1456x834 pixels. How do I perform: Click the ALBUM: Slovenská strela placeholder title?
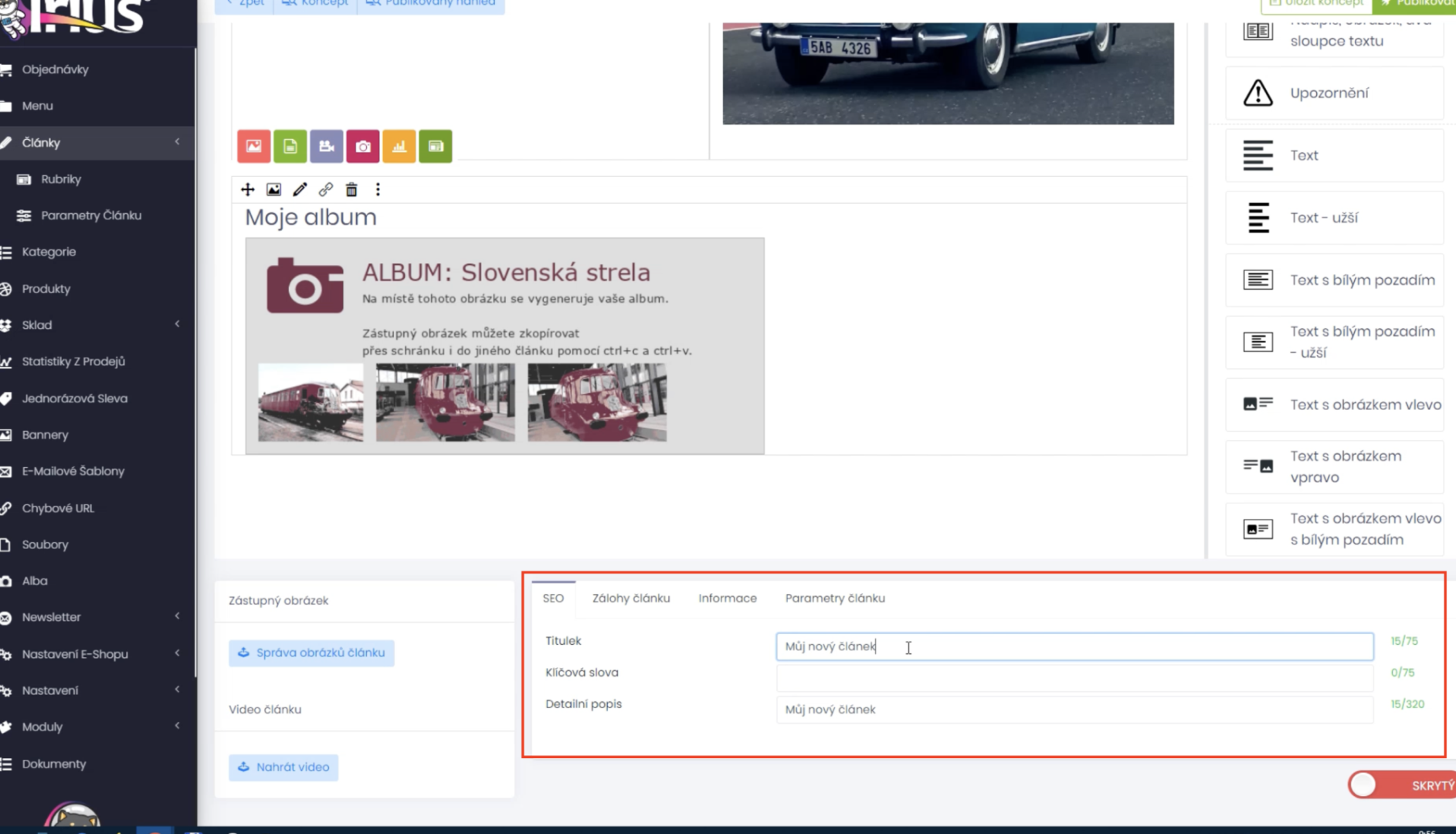click(x=506, y=273)
